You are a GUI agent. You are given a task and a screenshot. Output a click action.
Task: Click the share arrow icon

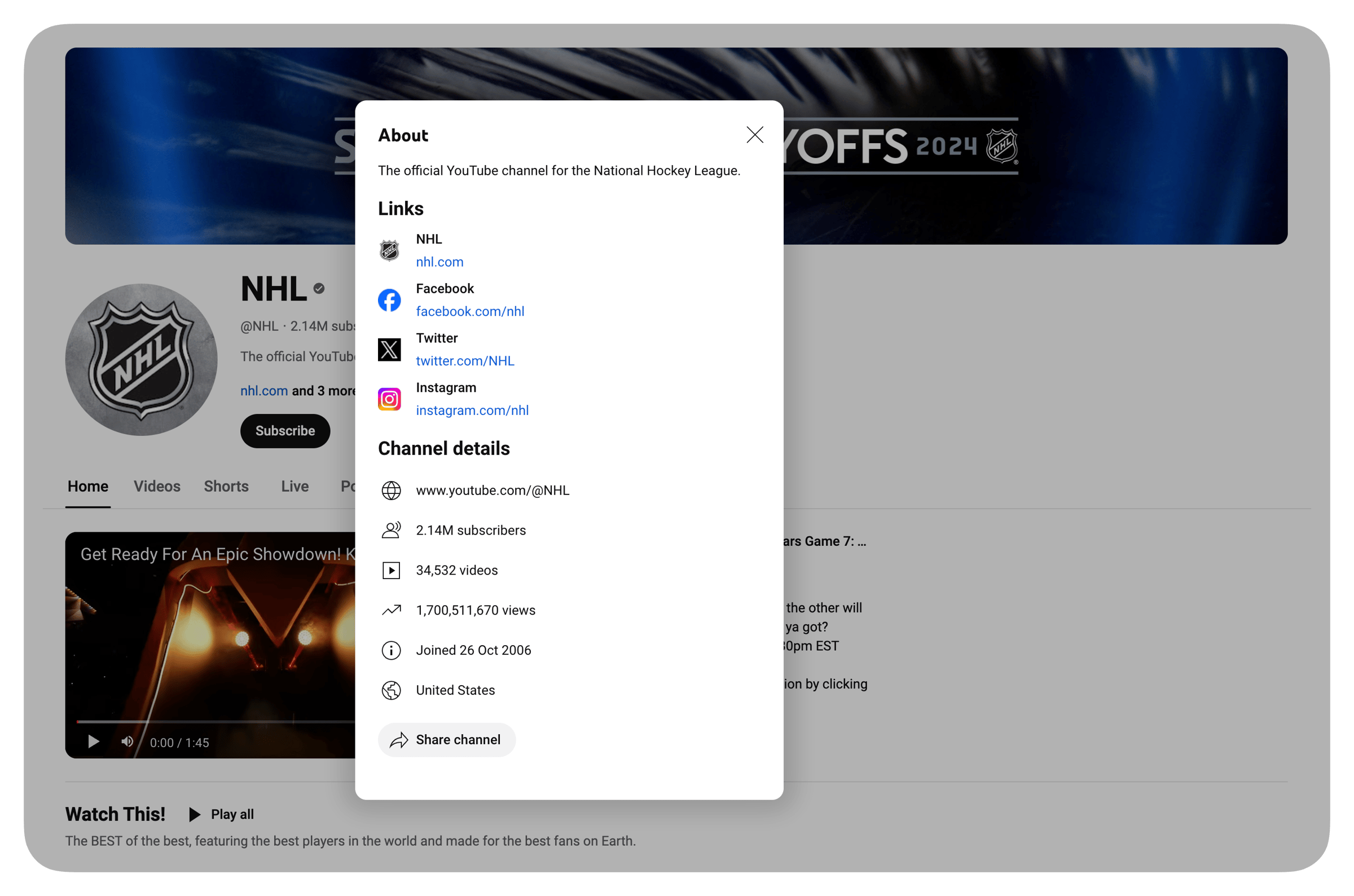tap(399, 740)
